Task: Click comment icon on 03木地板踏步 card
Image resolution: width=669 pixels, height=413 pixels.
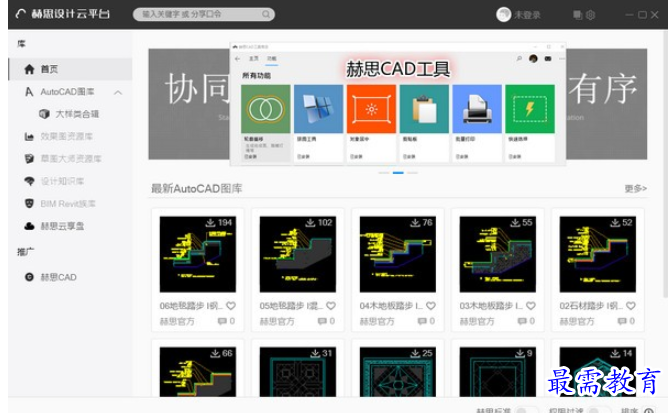Action: 522,321
